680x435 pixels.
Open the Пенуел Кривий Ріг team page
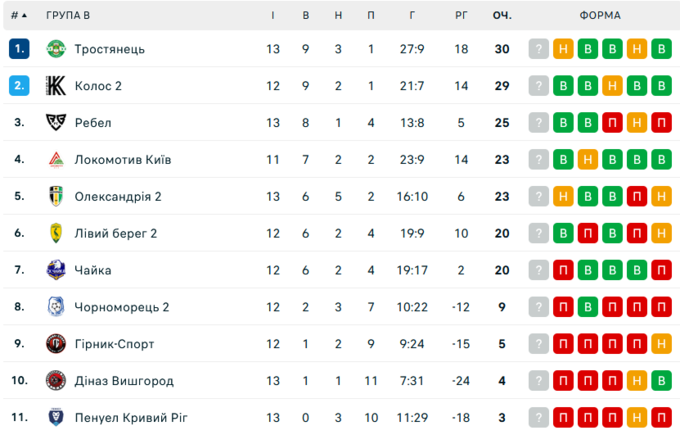point(131,417)
